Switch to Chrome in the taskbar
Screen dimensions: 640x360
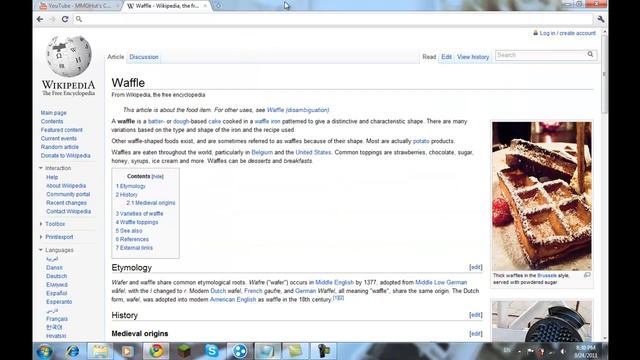(x=156, y=351)
